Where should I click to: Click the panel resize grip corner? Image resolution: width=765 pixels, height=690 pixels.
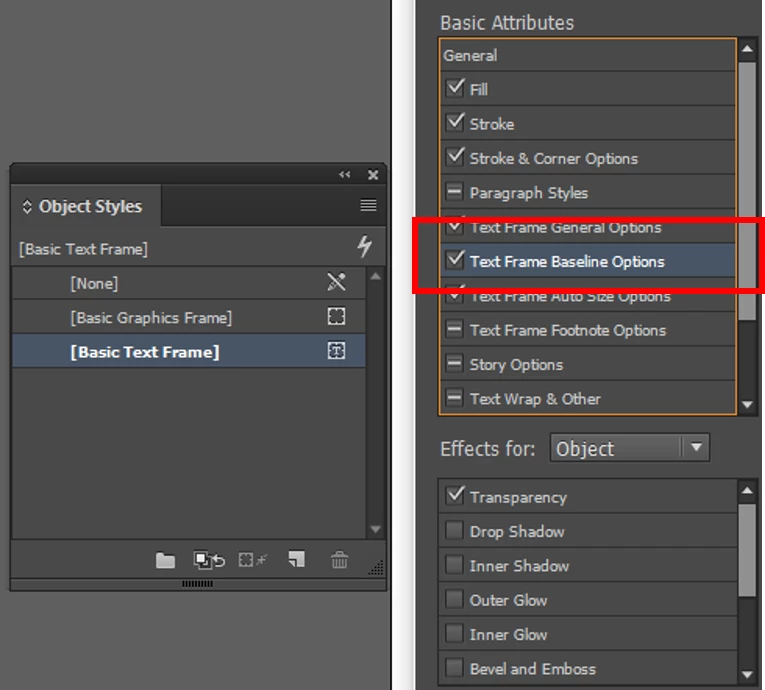[376, 568]
